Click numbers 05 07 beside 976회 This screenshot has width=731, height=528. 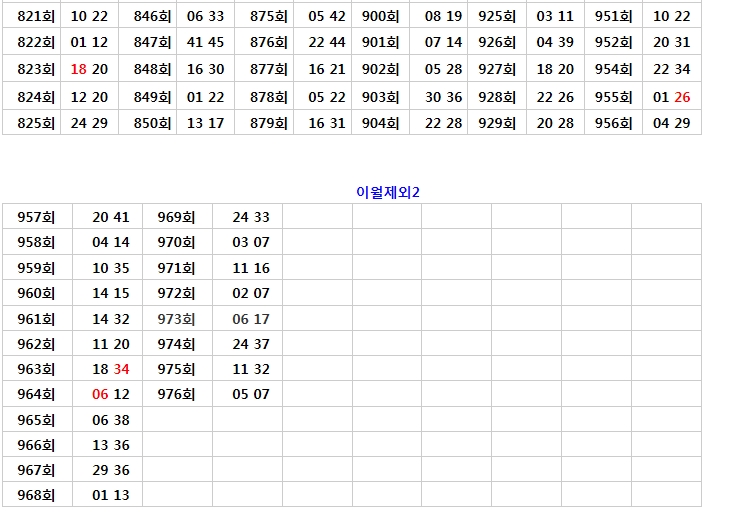pos(251,394)
